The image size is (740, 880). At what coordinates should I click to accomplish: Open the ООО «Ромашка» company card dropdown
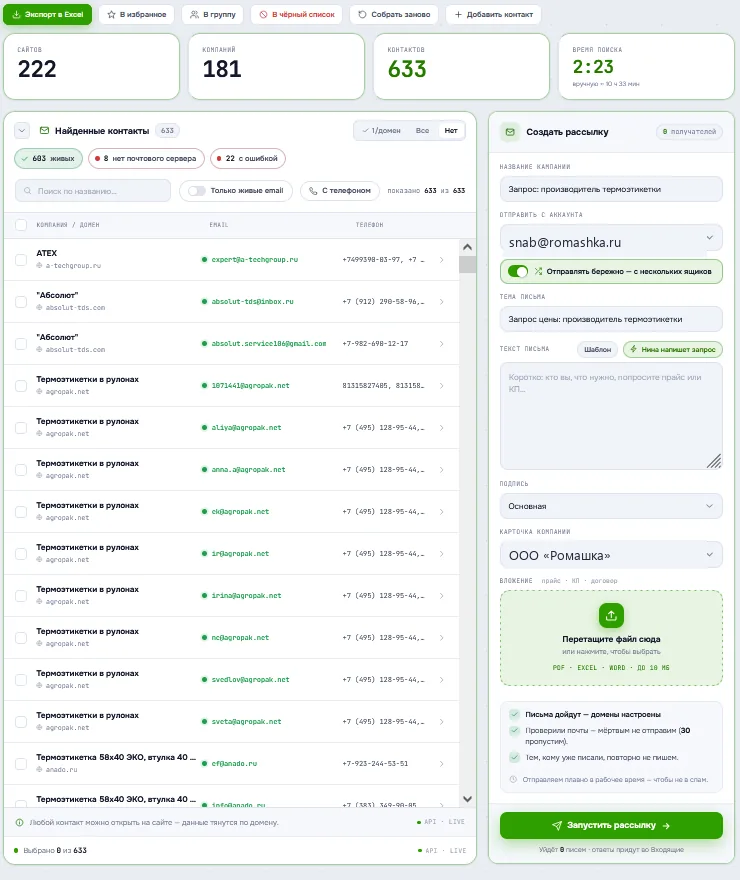pyautogui.click(x=611, y=555)
